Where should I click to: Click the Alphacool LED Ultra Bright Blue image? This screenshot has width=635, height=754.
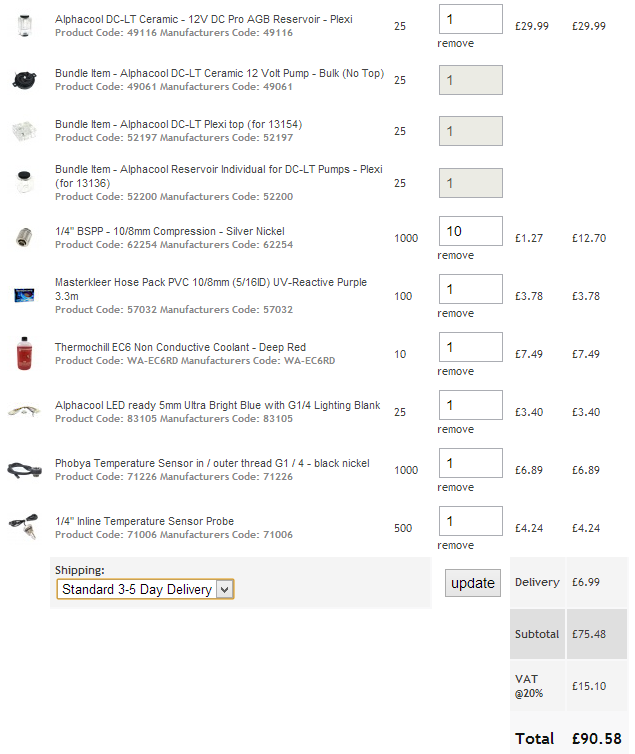coord(24,411)
